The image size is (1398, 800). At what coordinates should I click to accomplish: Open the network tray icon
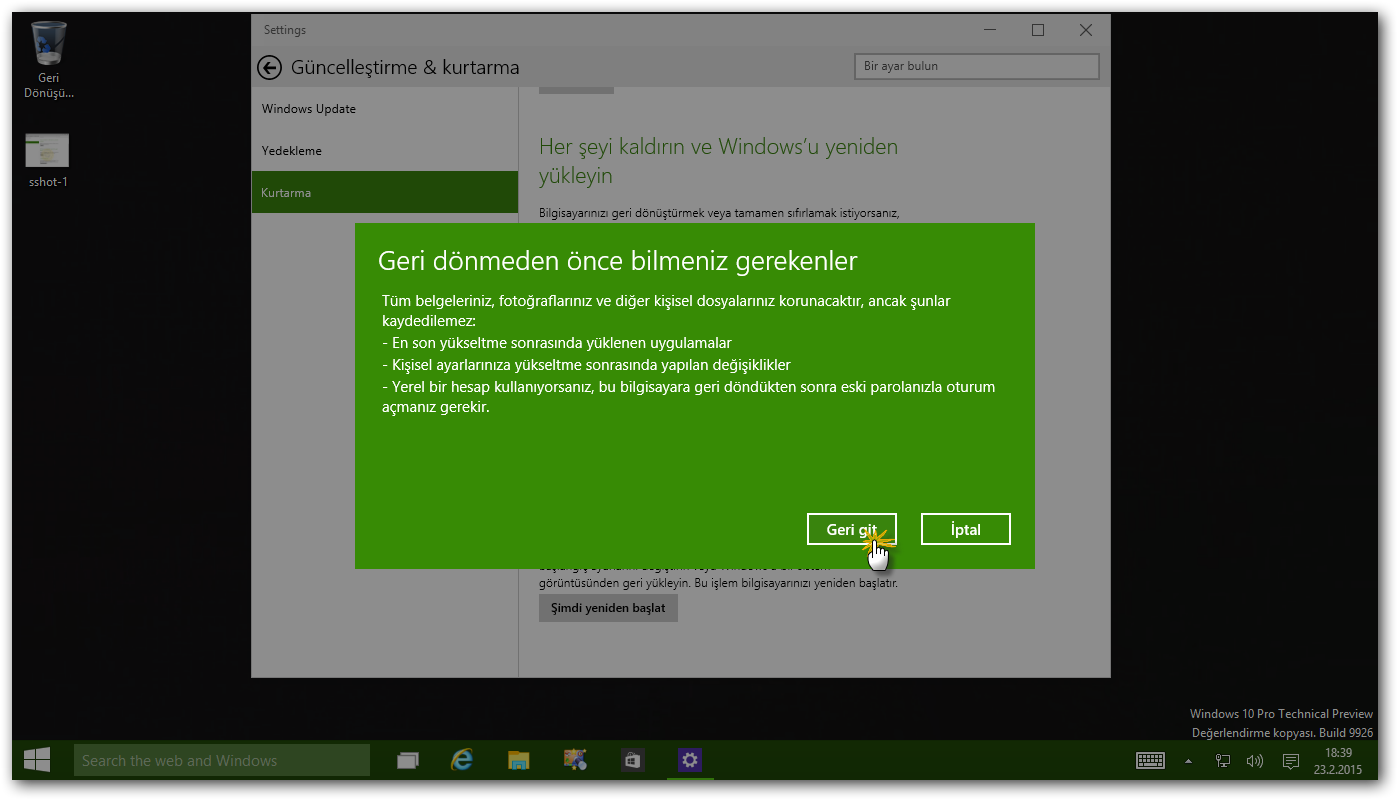[1223, 761]
